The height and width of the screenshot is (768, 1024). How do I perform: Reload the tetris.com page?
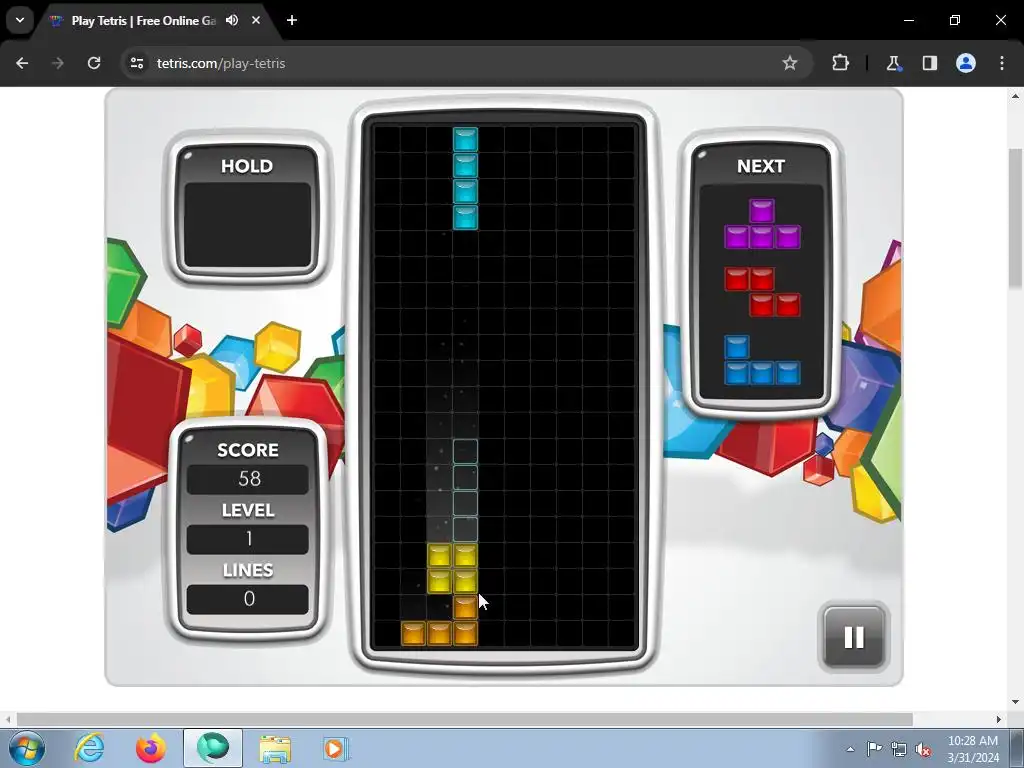point(94,63)
